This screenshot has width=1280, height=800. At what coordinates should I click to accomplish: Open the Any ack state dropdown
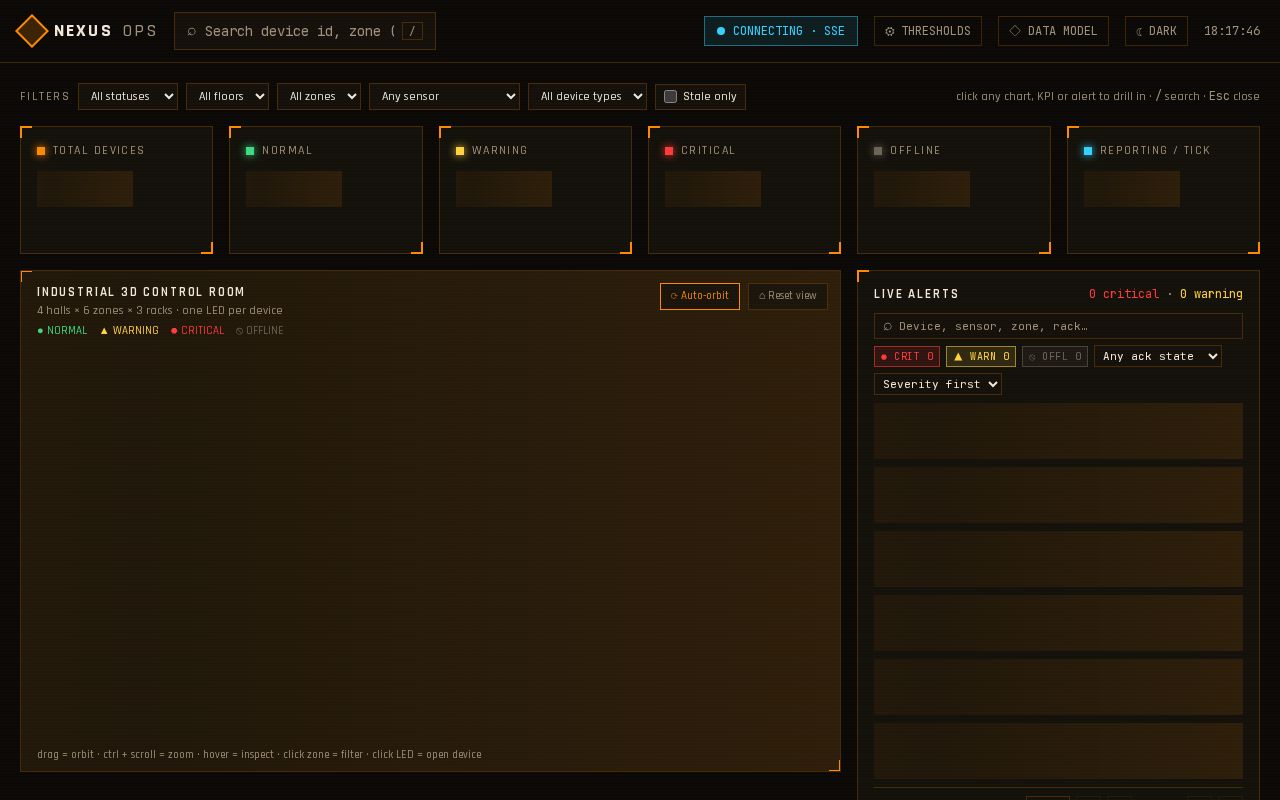click(x=1158, y=356)
